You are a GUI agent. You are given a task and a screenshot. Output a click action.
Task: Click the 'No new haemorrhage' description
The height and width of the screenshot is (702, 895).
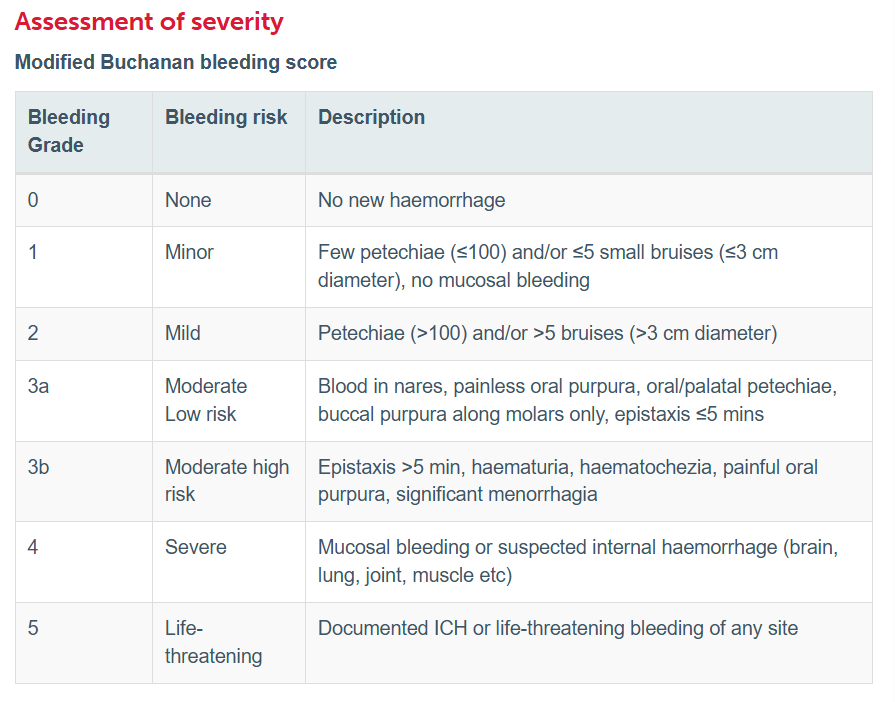pyautogui.click(x=412, y=200)
